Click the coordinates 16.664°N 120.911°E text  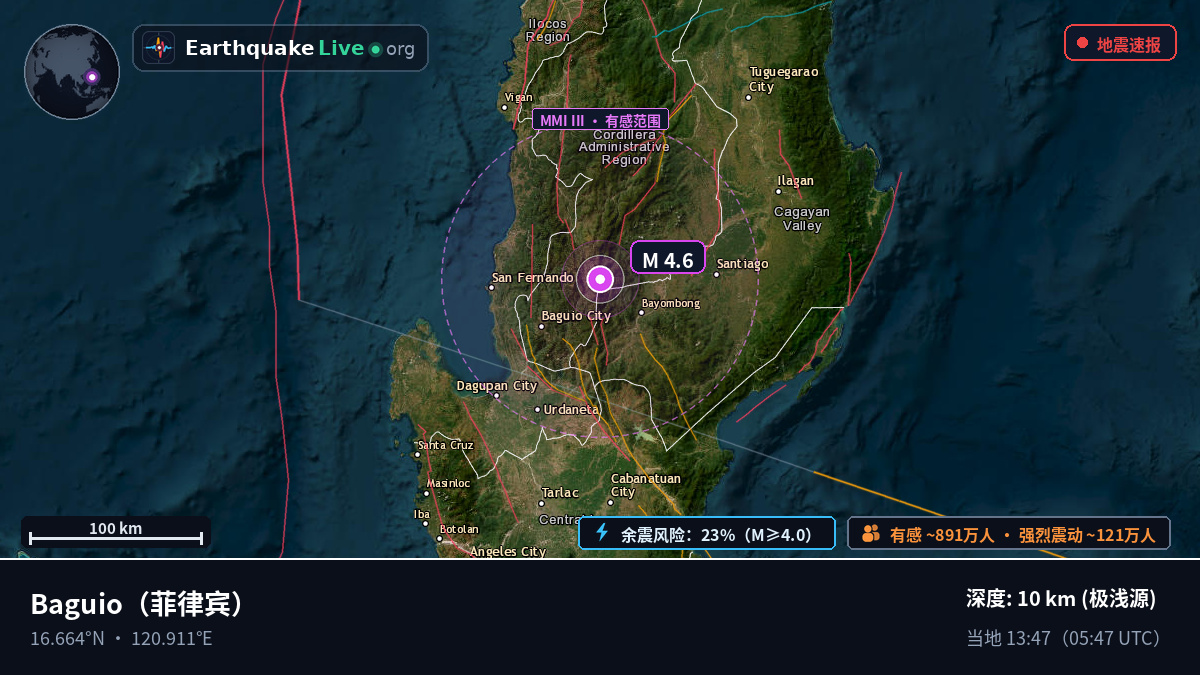click(x=121, y=639)
